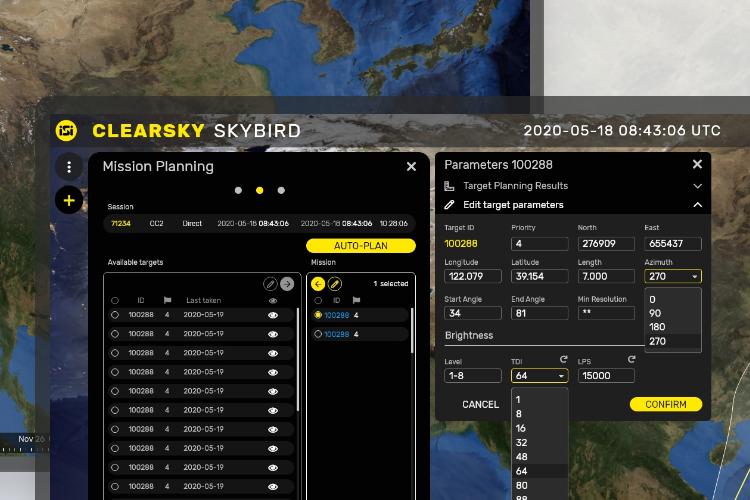Click edit pencil icon in Available targets

270,284
